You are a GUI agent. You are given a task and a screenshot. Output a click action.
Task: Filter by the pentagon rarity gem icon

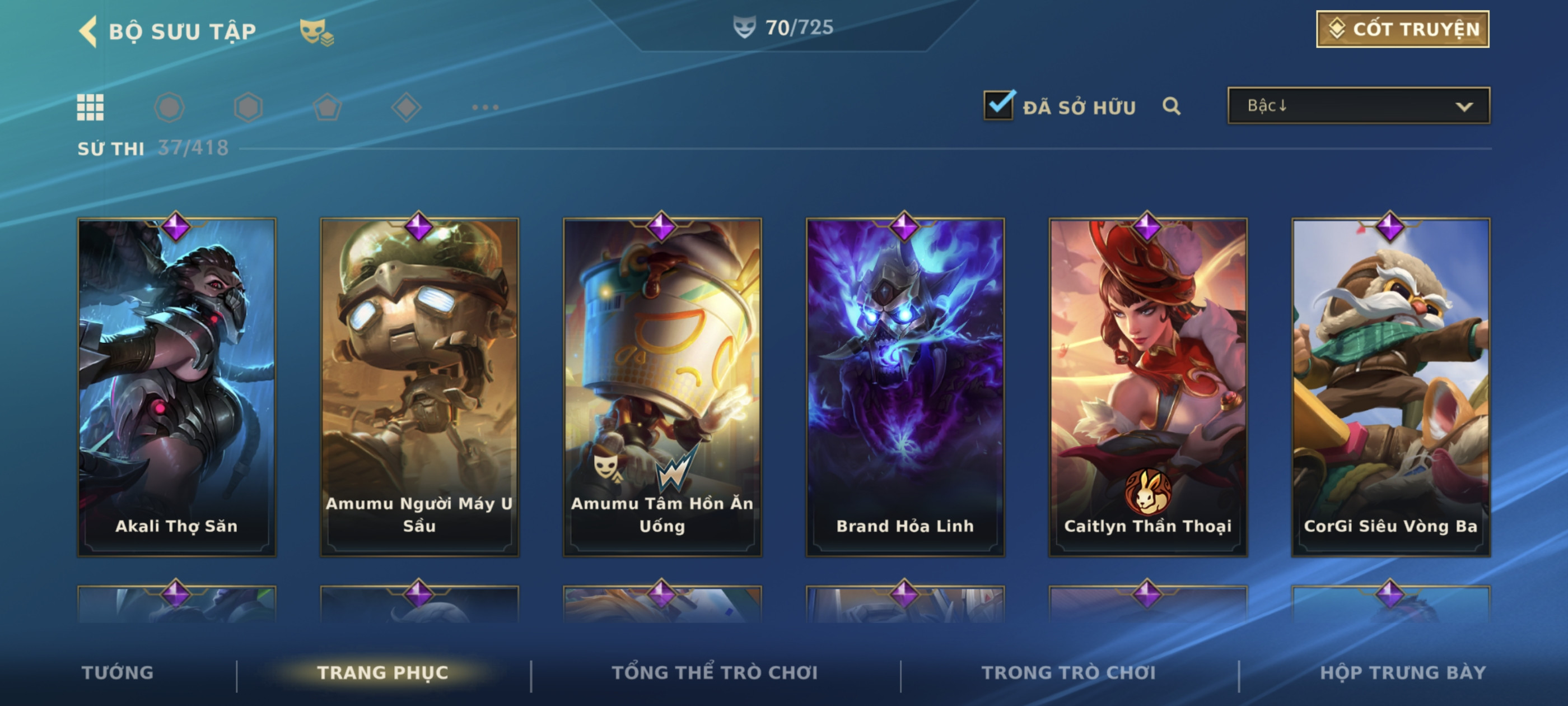[x=328, y=107]
